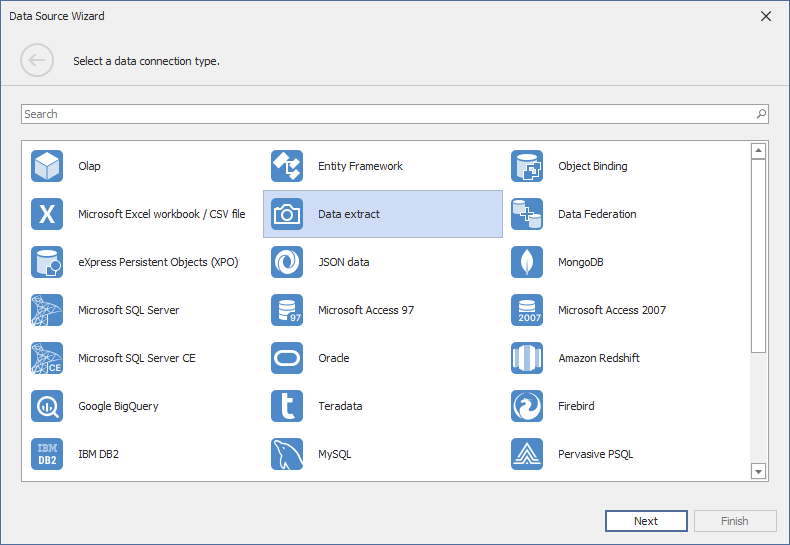This screenshot has height=545, width=790.
Task: Select the 'MongoDB' label
Action: point(580,262)
